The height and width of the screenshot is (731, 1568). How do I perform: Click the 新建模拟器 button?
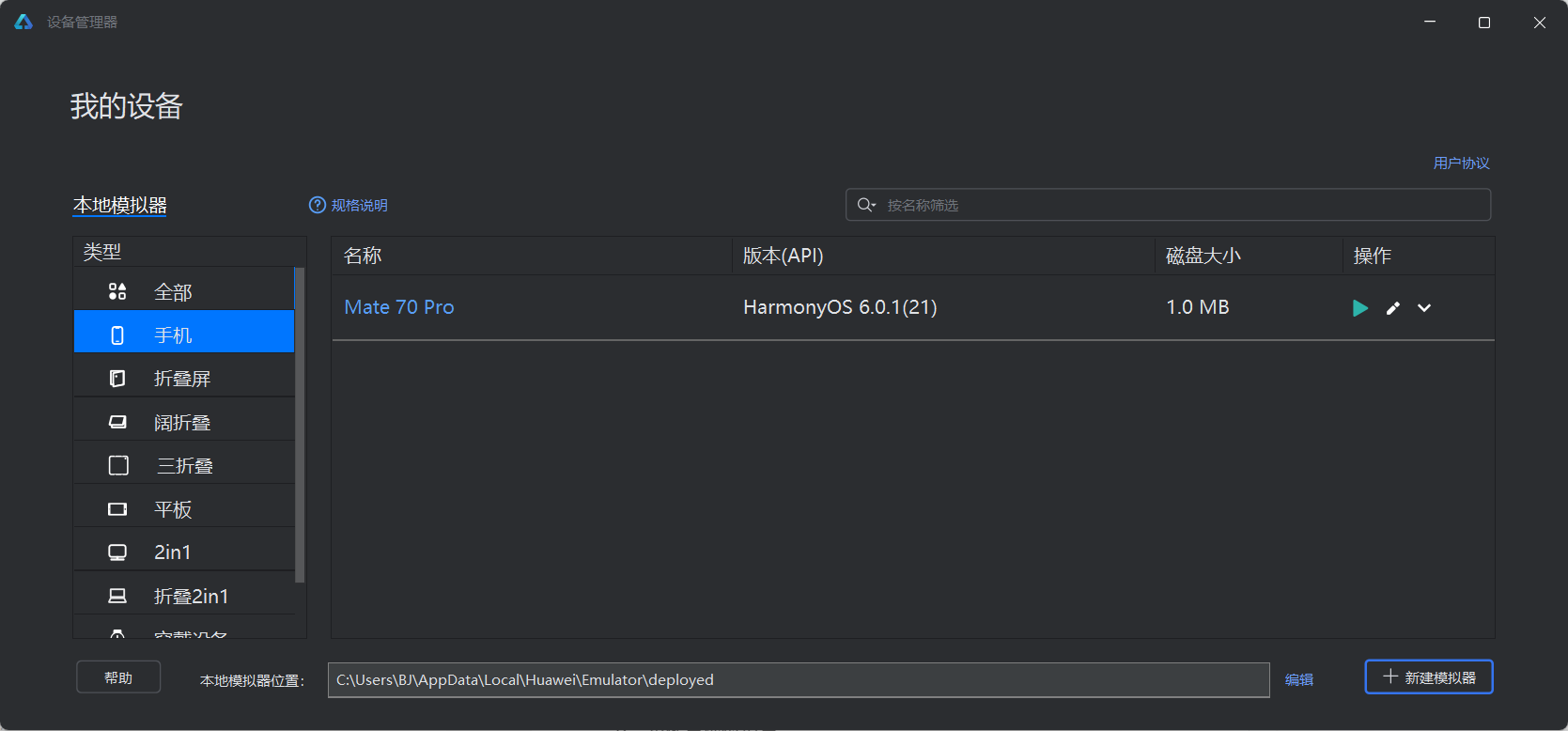tap(1429, 677)
